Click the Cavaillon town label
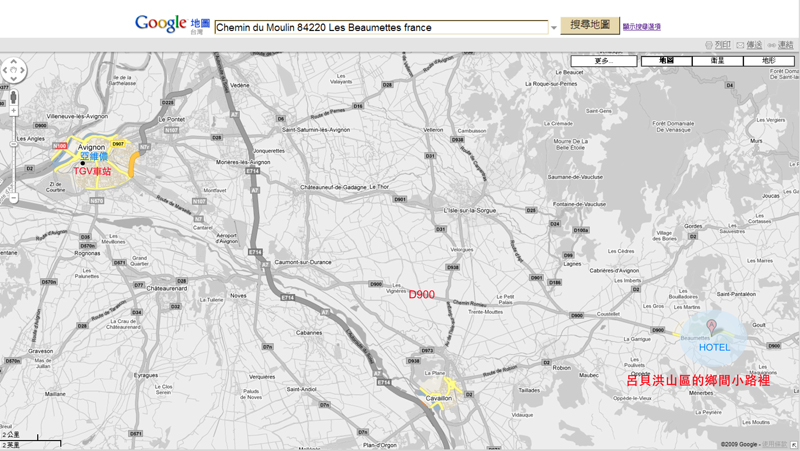The height and width of the screenshot is (451, 800). point(438,398)
